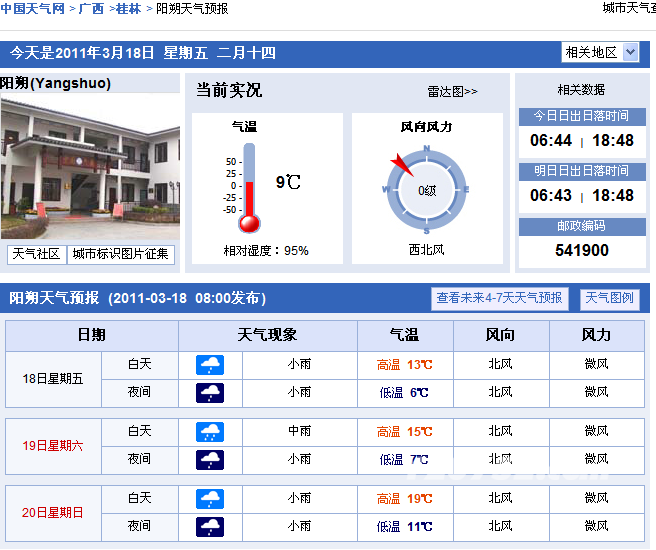Viewport: 656px width, 550px height.
Task: Click the 19th nighttime rain icon
Action: [210, 459]
